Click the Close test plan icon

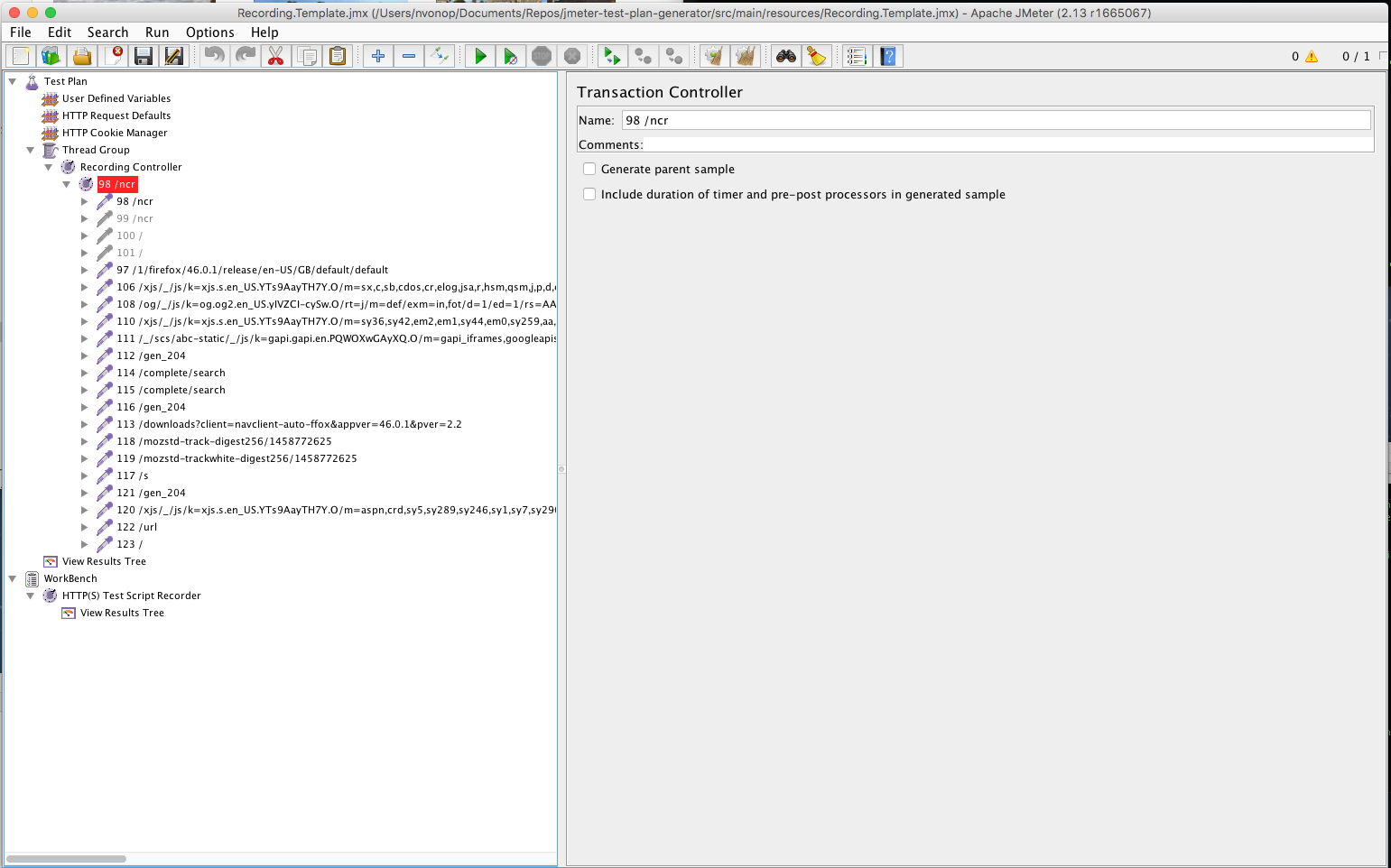113,56
